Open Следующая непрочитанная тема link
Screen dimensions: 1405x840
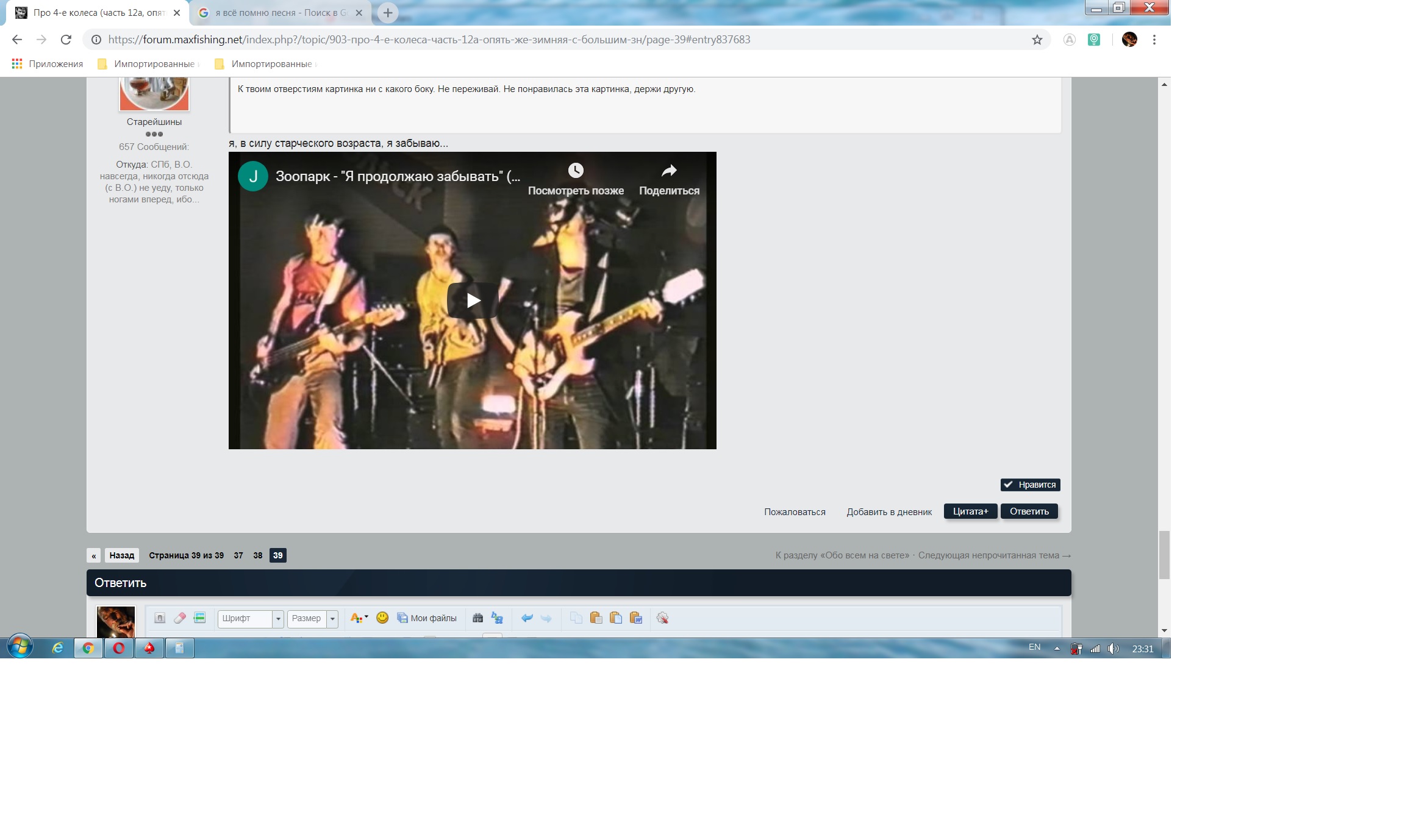point(995,555)
